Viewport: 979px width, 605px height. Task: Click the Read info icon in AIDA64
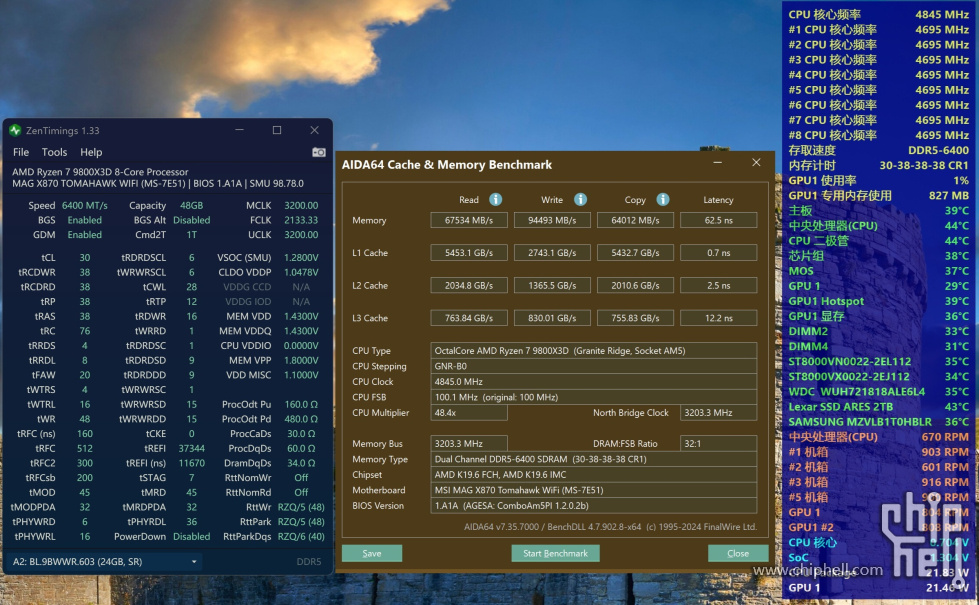(x=496, y=199)
